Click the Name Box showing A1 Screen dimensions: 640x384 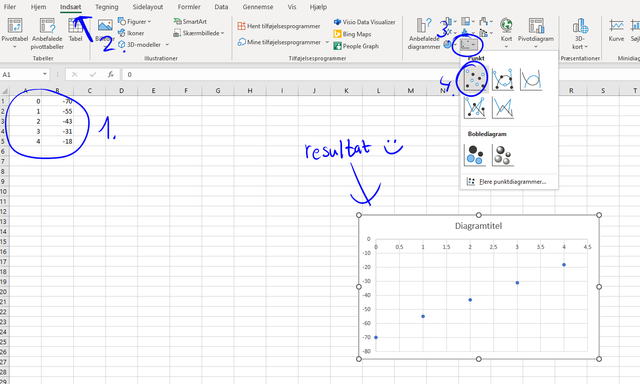pos(20,74)
